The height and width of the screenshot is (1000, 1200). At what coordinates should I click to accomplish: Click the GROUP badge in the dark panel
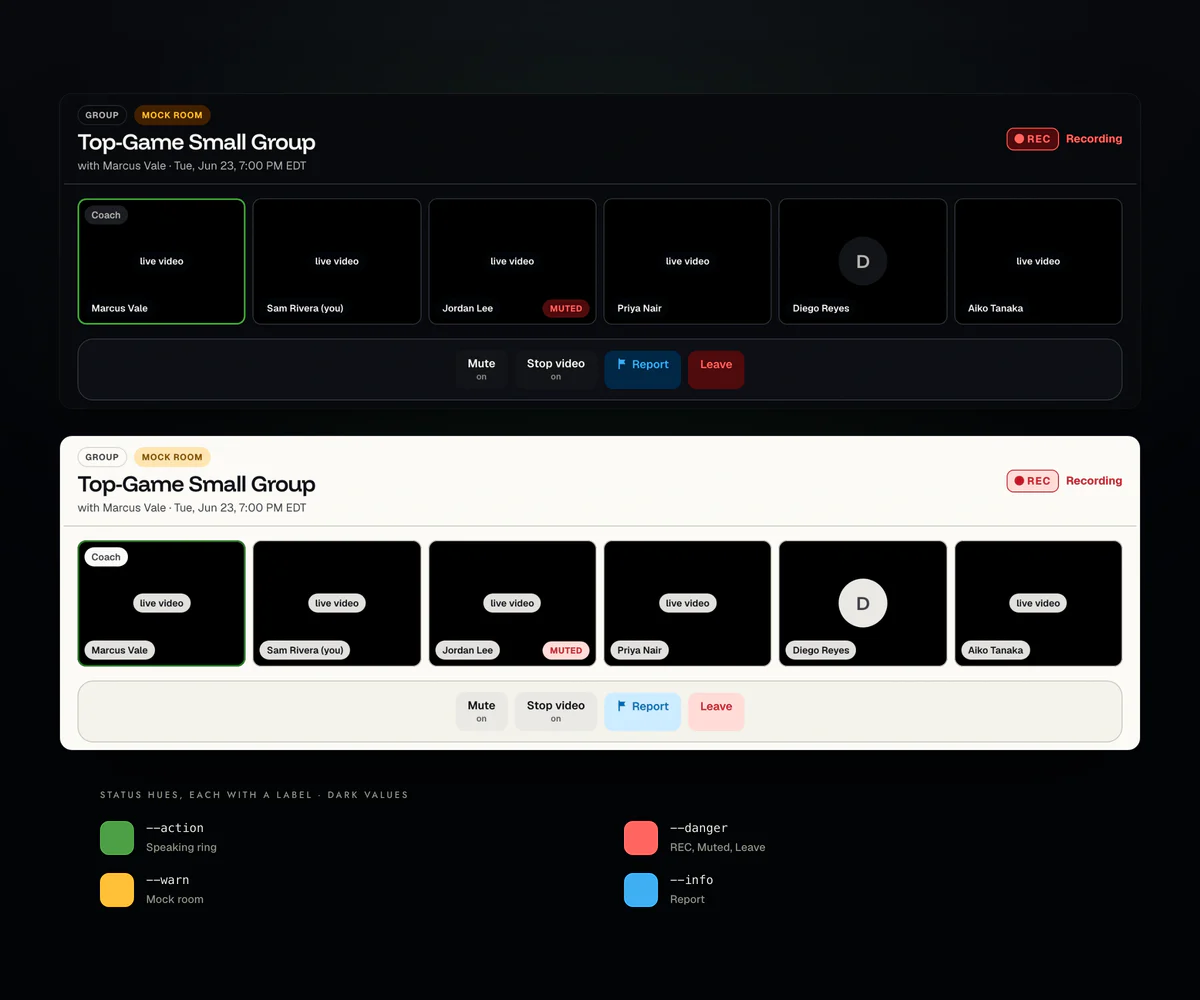(x=102, y=115)
